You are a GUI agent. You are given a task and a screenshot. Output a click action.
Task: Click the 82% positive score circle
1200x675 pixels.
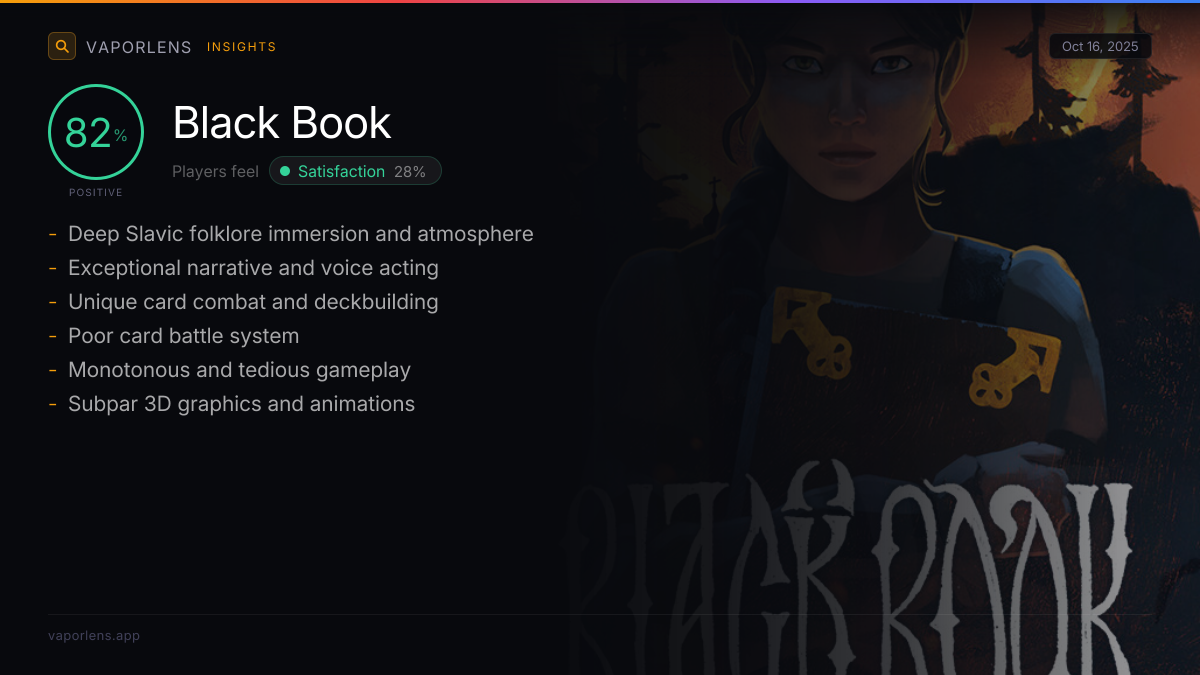click(96, 132)
